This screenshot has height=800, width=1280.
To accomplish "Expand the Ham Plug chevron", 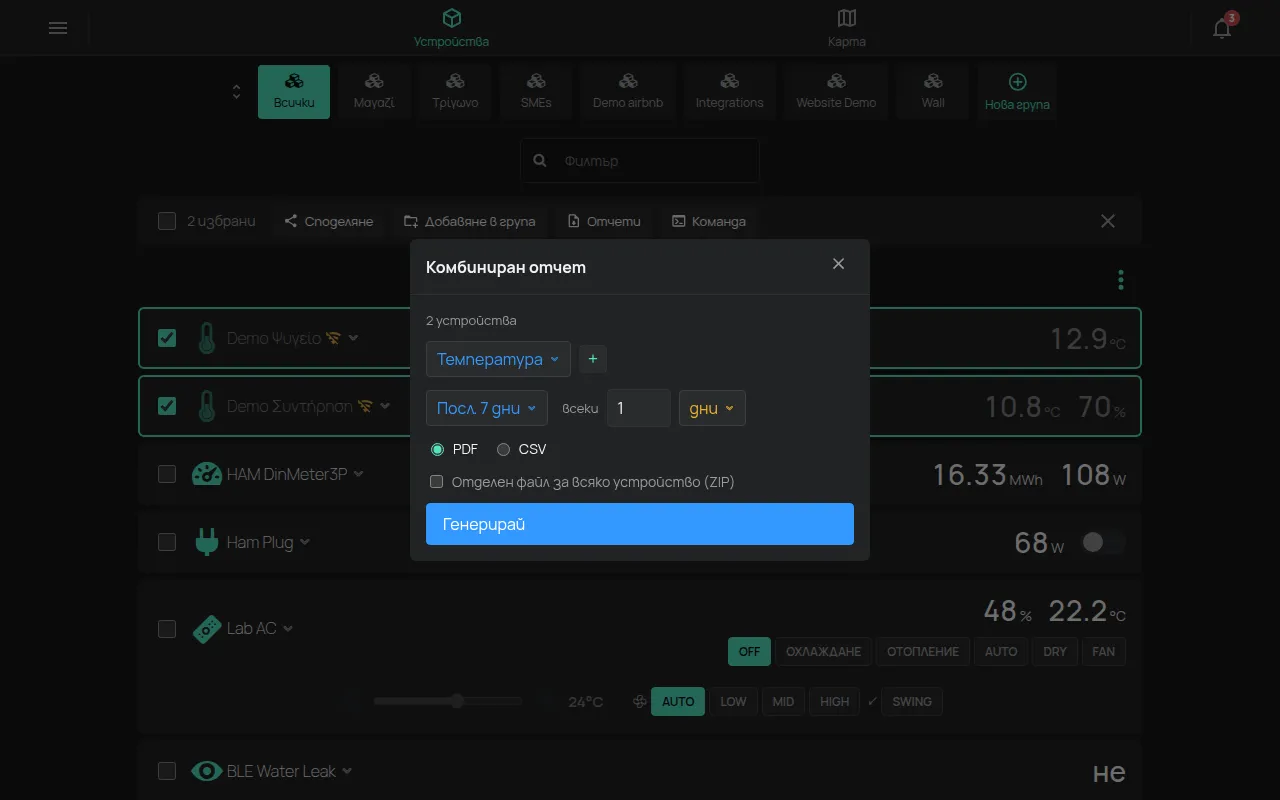I will [x=305, y=542].
